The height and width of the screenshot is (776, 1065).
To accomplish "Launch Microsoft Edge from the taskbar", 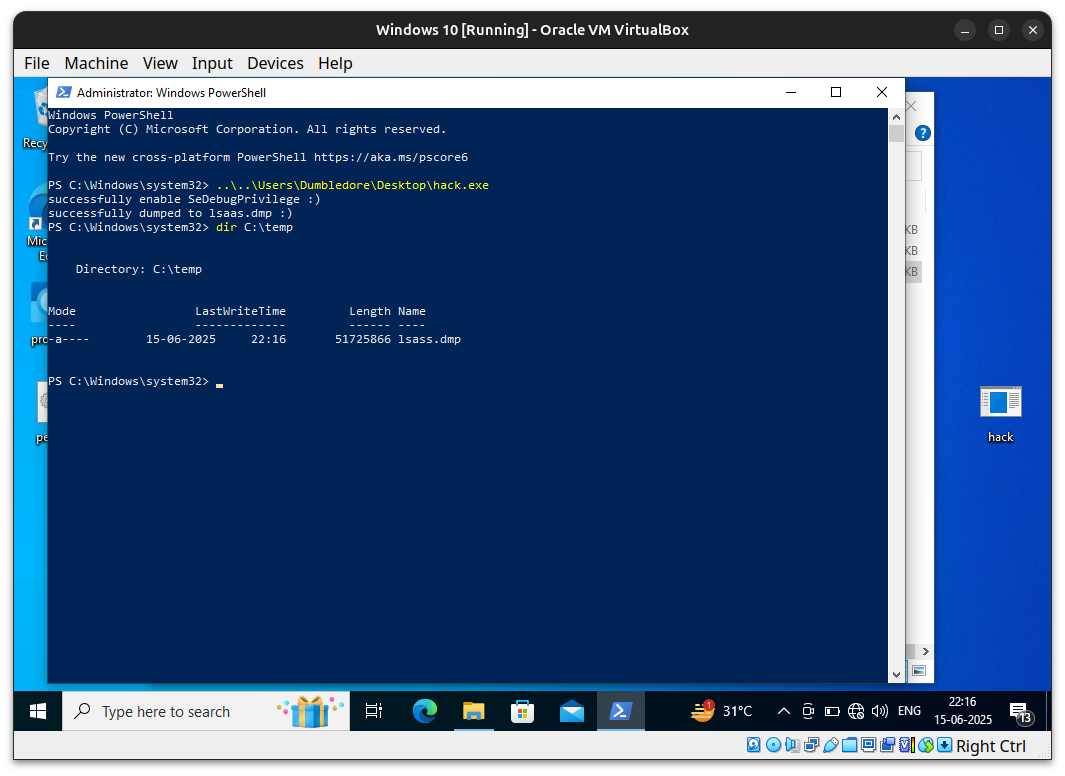I will [x=425, y=711].
